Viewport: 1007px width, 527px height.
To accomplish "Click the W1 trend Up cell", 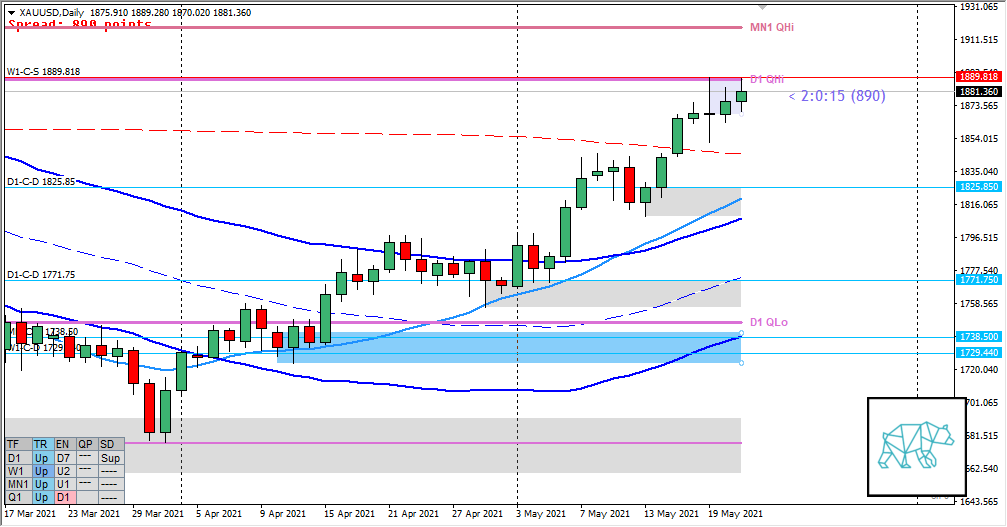I will (41, 470).
